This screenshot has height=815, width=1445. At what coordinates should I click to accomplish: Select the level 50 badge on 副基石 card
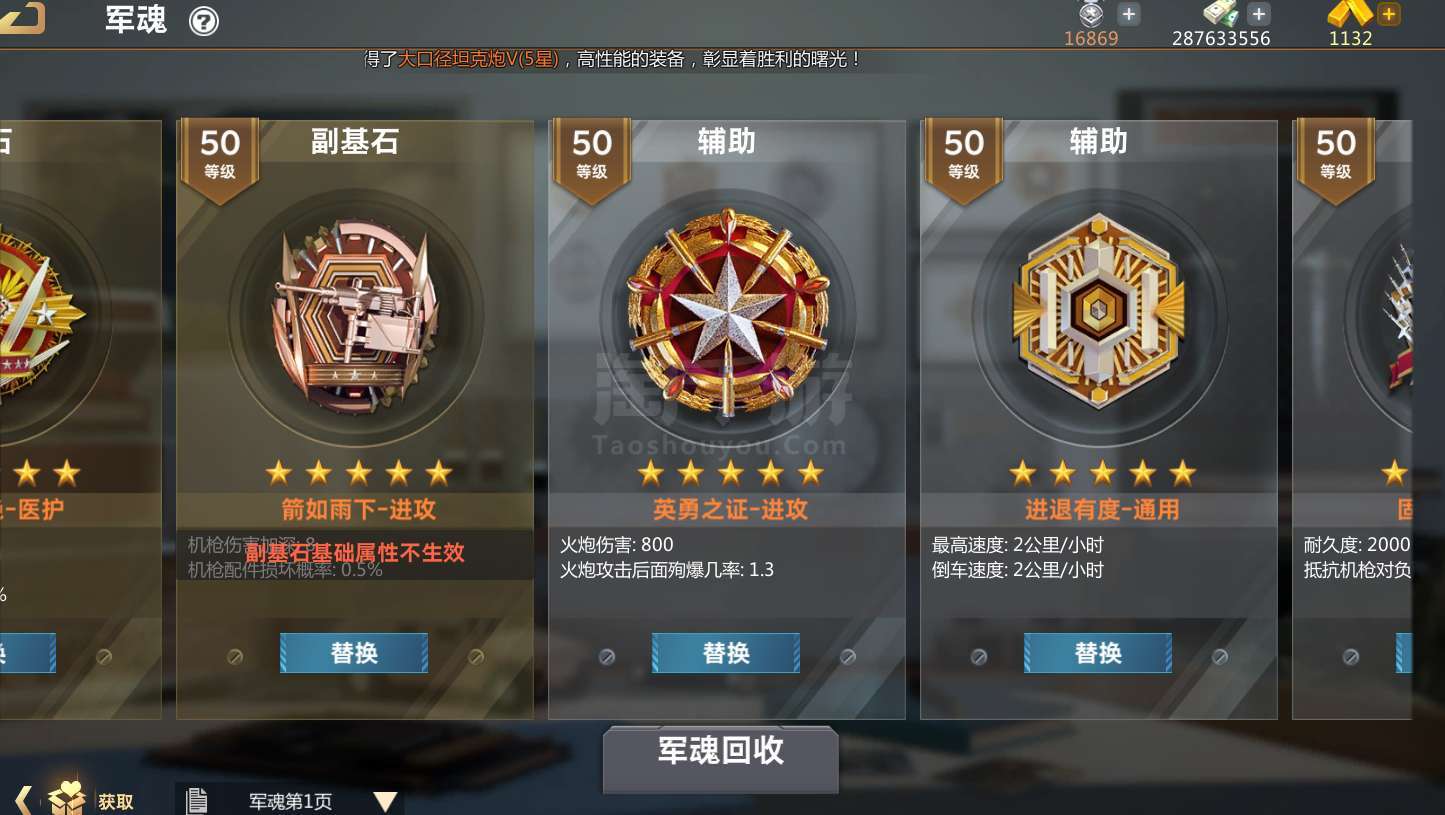[219, 157]
